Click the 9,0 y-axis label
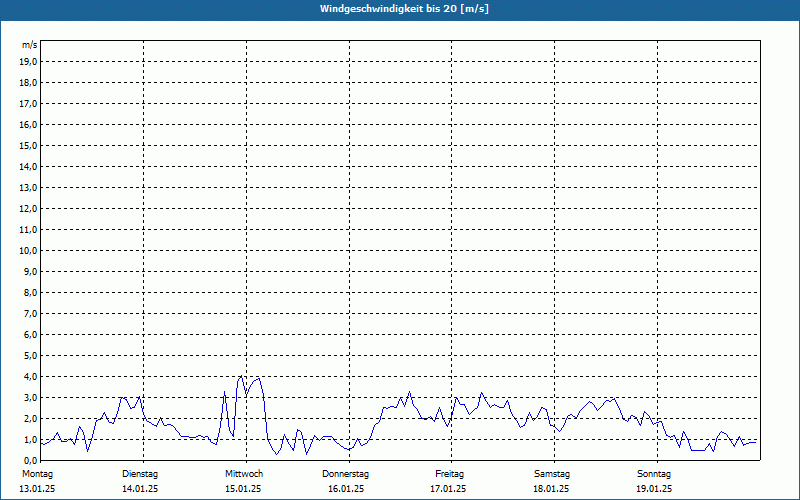The image size is (800, 500). pyautogui.click(x=30, y=271)
